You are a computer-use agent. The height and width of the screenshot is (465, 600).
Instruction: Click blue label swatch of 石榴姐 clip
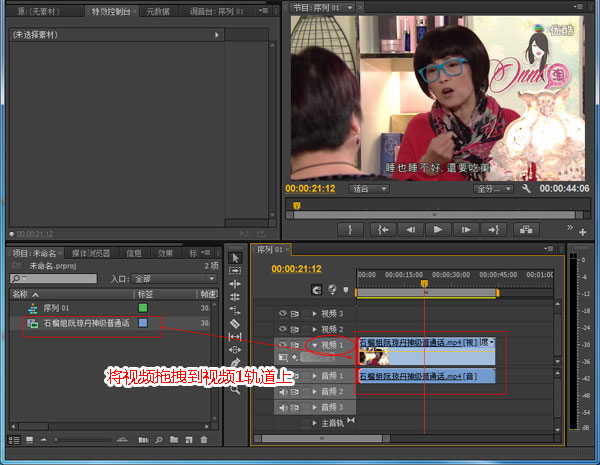coord(143,323)
